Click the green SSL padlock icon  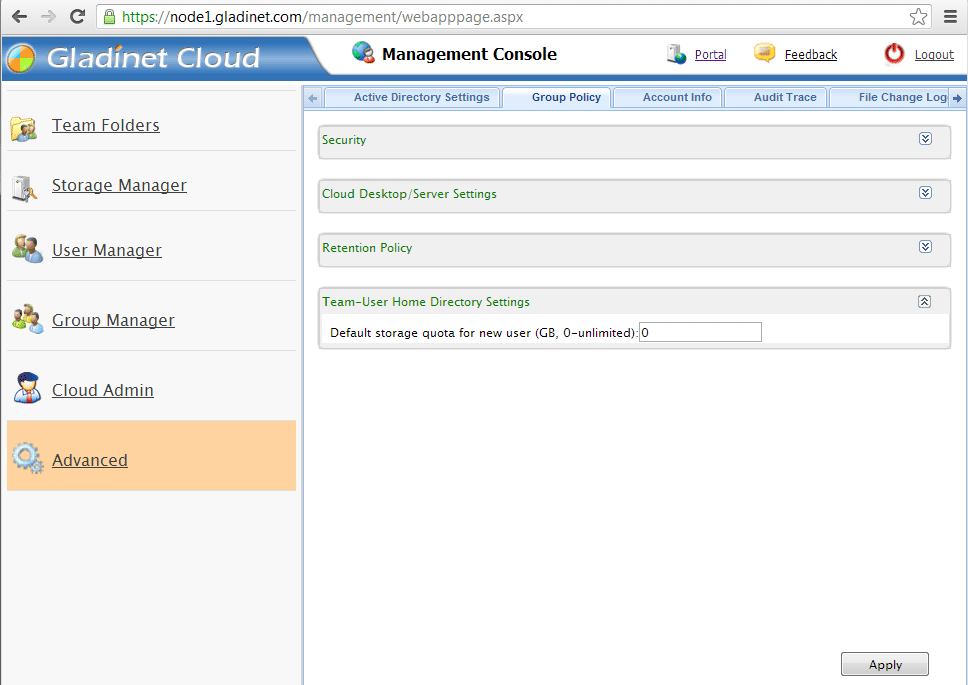109,17
